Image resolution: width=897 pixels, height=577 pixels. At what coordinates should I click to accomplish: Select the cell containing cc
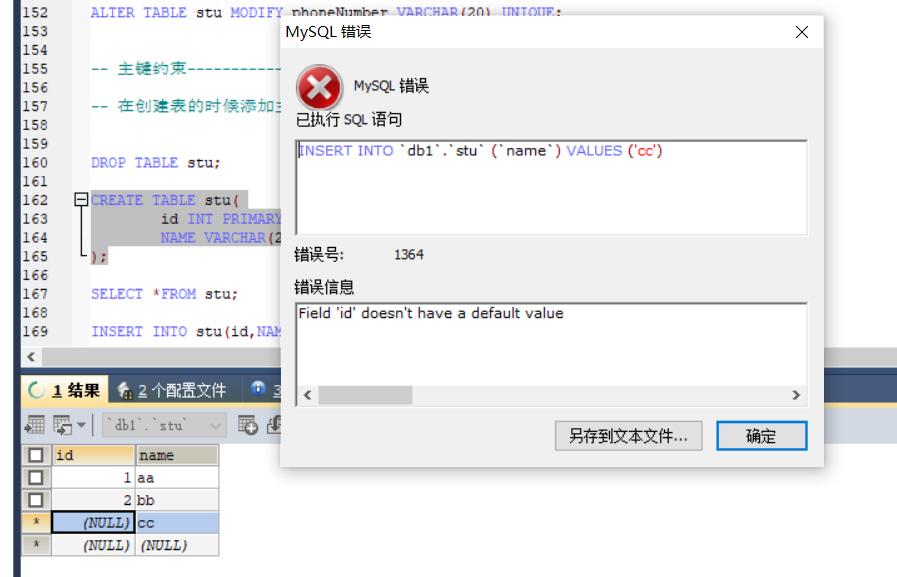[x=177, y=523]
